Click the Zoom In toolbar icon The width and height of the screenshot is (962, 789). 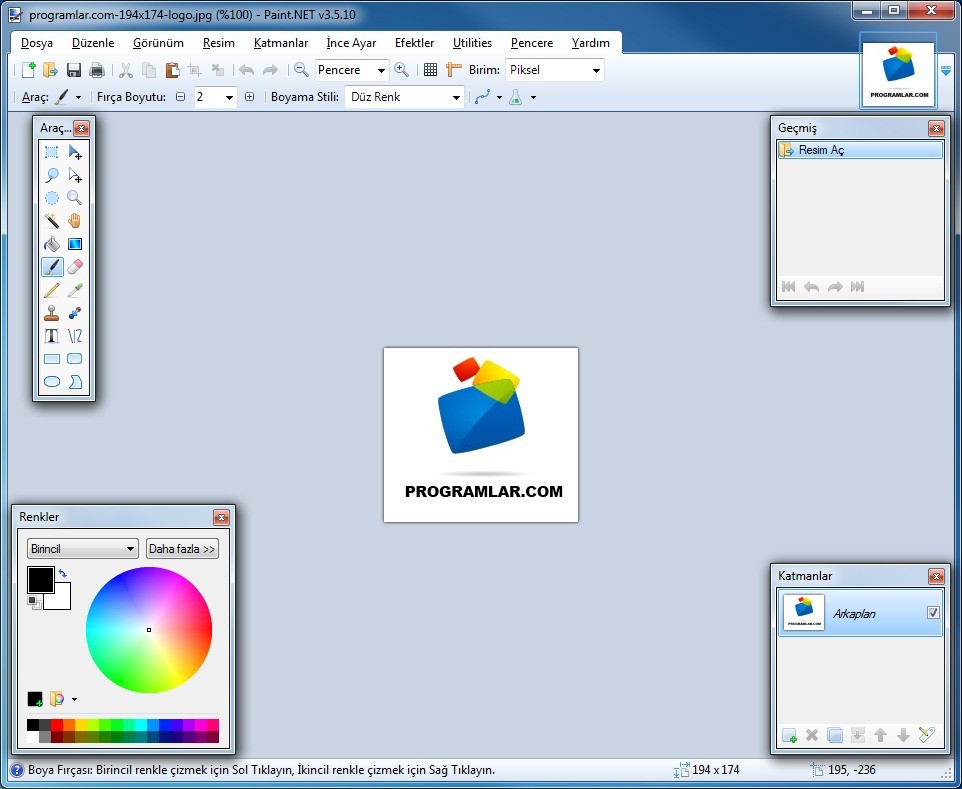point(401,70)
